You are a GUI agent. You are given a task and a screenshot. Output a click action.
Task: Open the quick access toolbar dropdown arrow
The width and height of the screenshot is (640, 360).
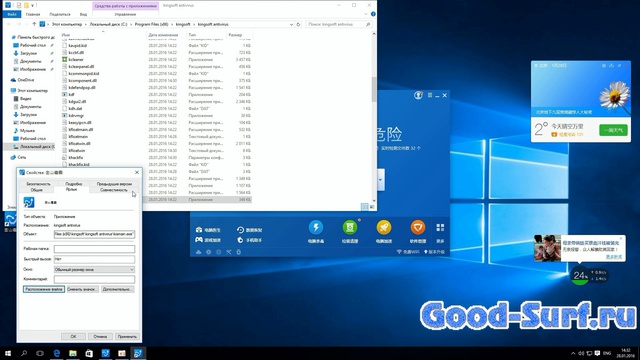point(33,5)
